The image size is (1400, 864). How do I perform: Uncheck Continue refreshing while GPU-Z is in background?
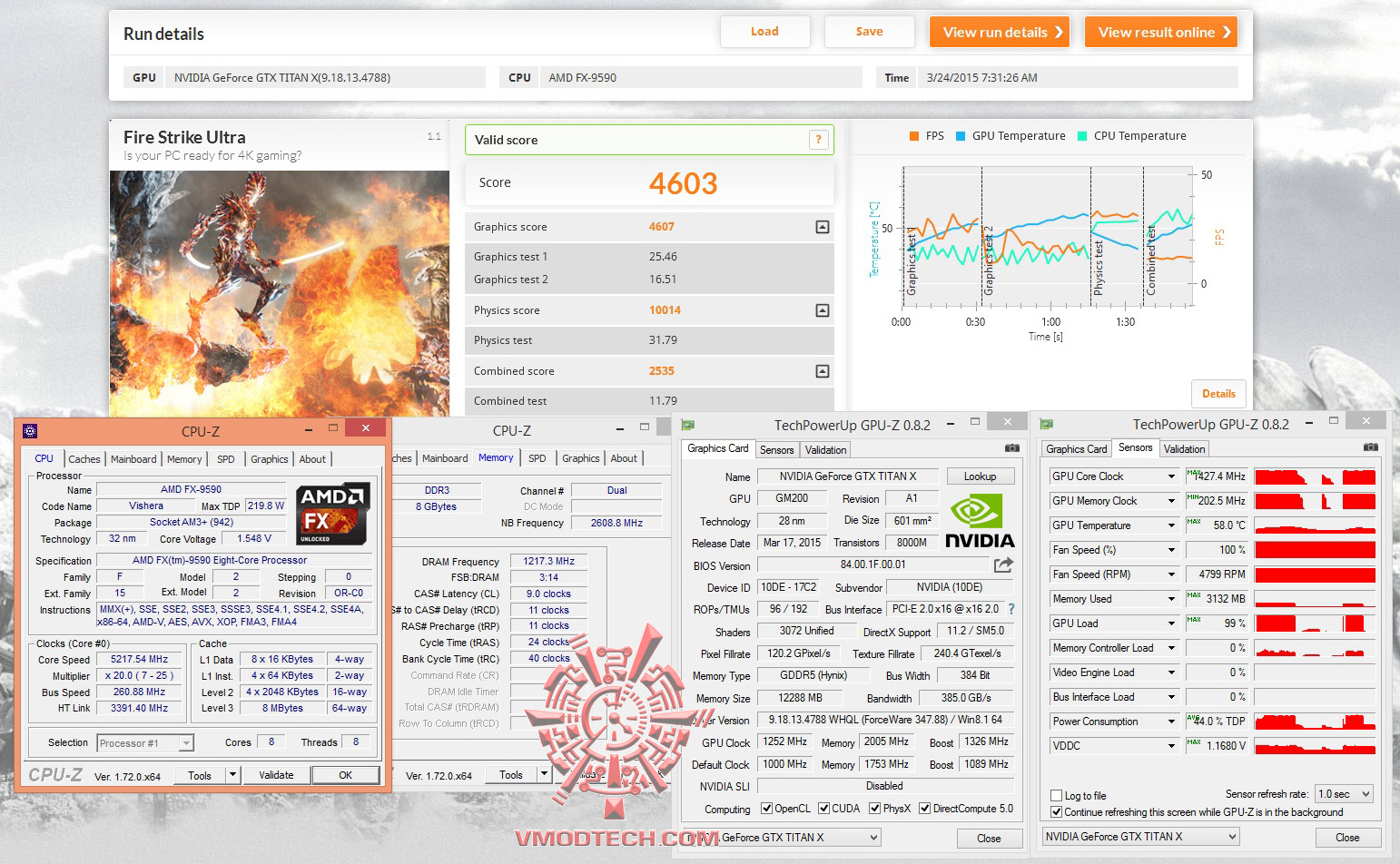coord(1057,812)
